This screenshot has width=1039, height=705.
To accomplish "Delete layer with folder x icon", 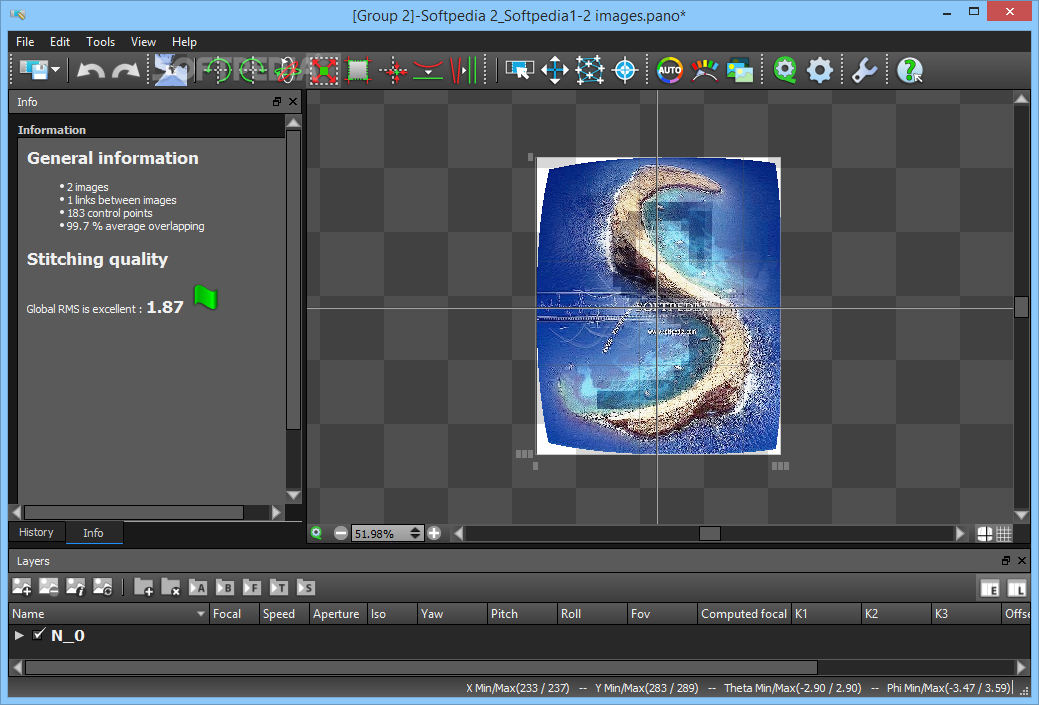I will 171,587.
